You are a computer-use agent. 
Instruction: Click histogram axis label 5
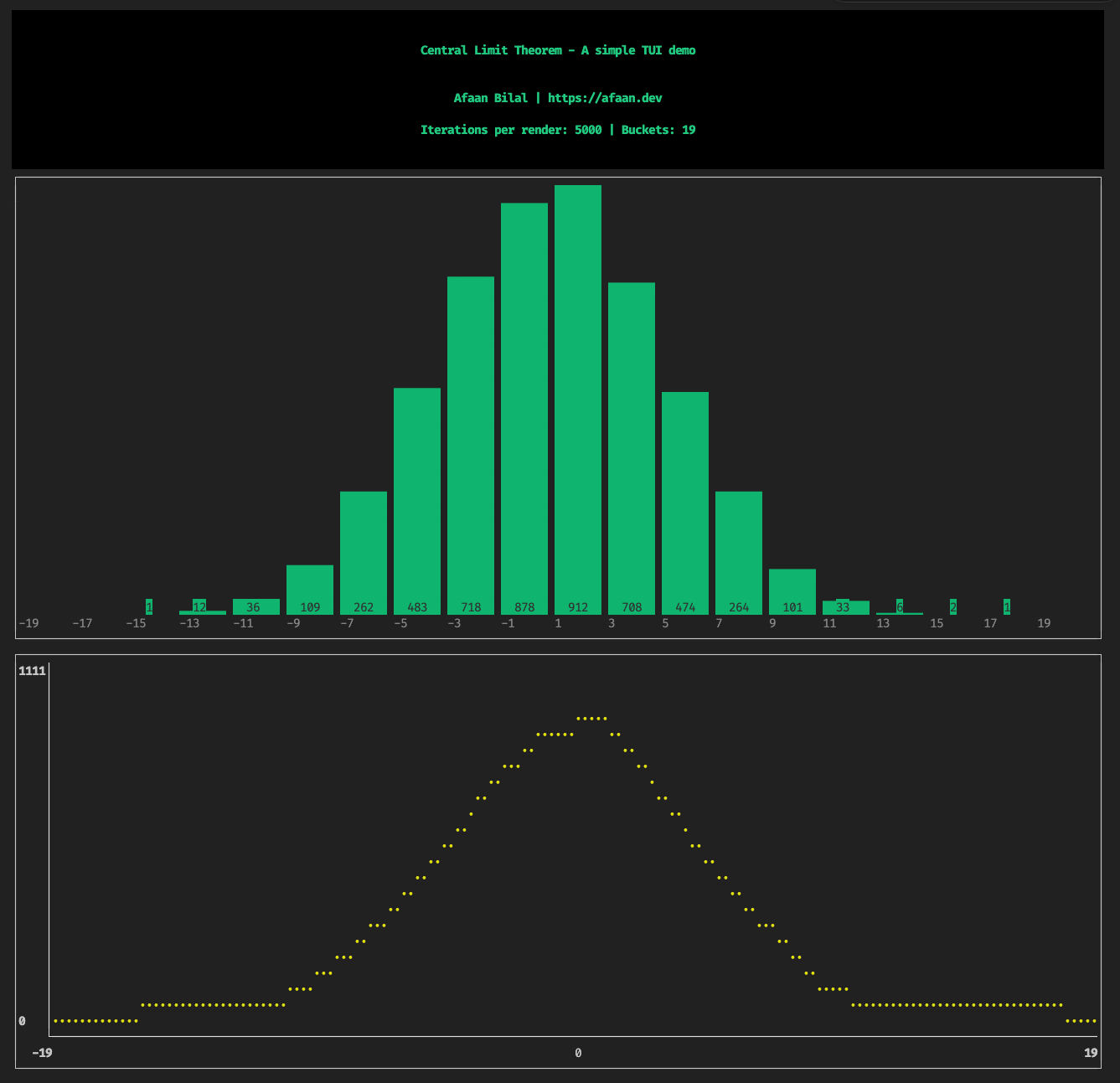coord(665,623)
